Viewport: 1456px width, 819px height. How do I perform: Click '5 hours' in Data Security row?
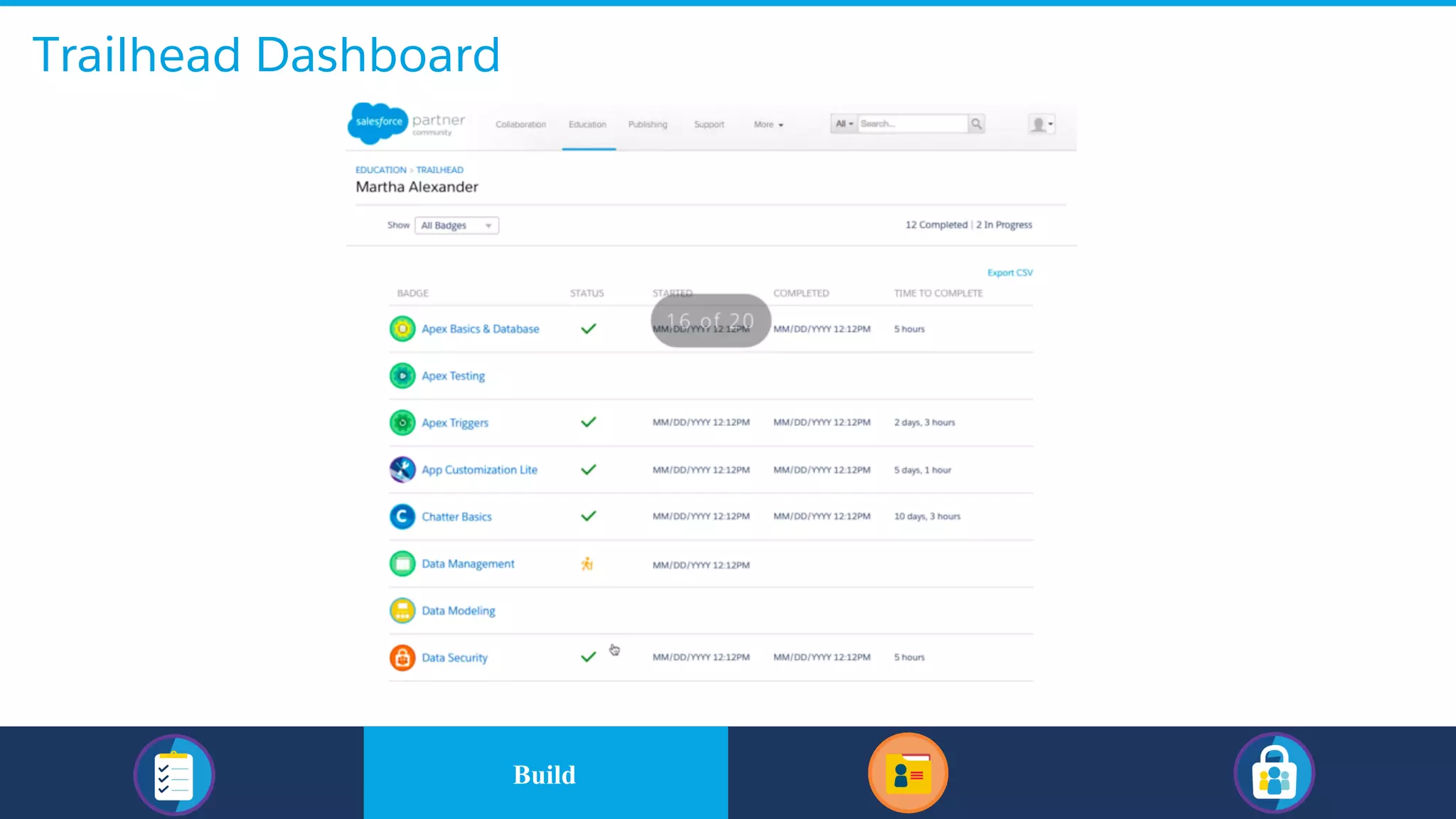point(909,657)
